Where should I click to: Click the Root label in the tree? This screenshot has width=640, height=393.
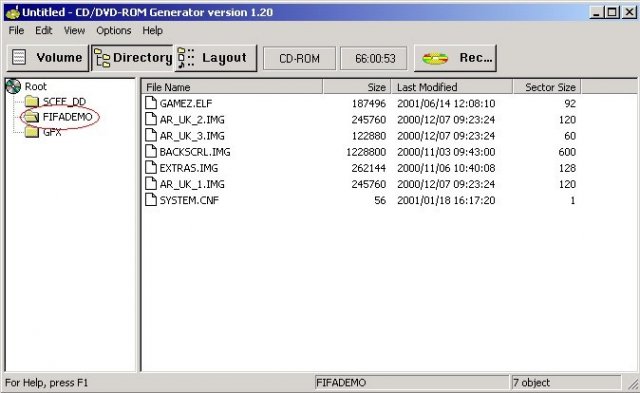click(36, 87)
